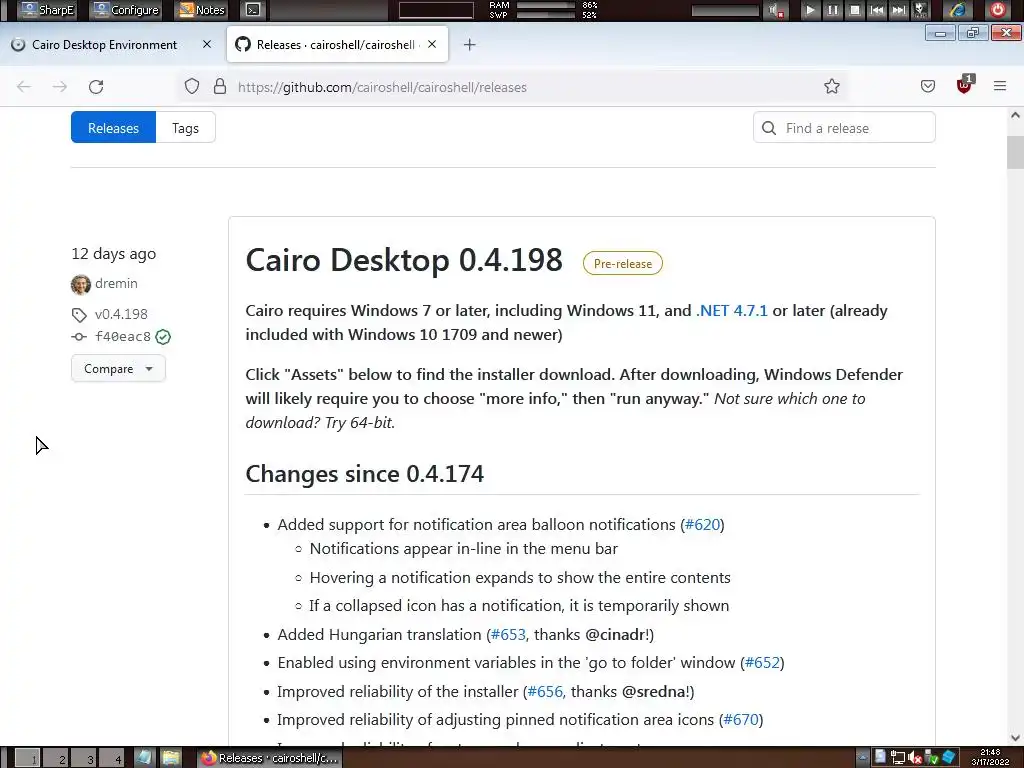The image size is (1024, 768).
Task: Open Cairo Desktop 0.4.198 release title
Action: point(404,260)
